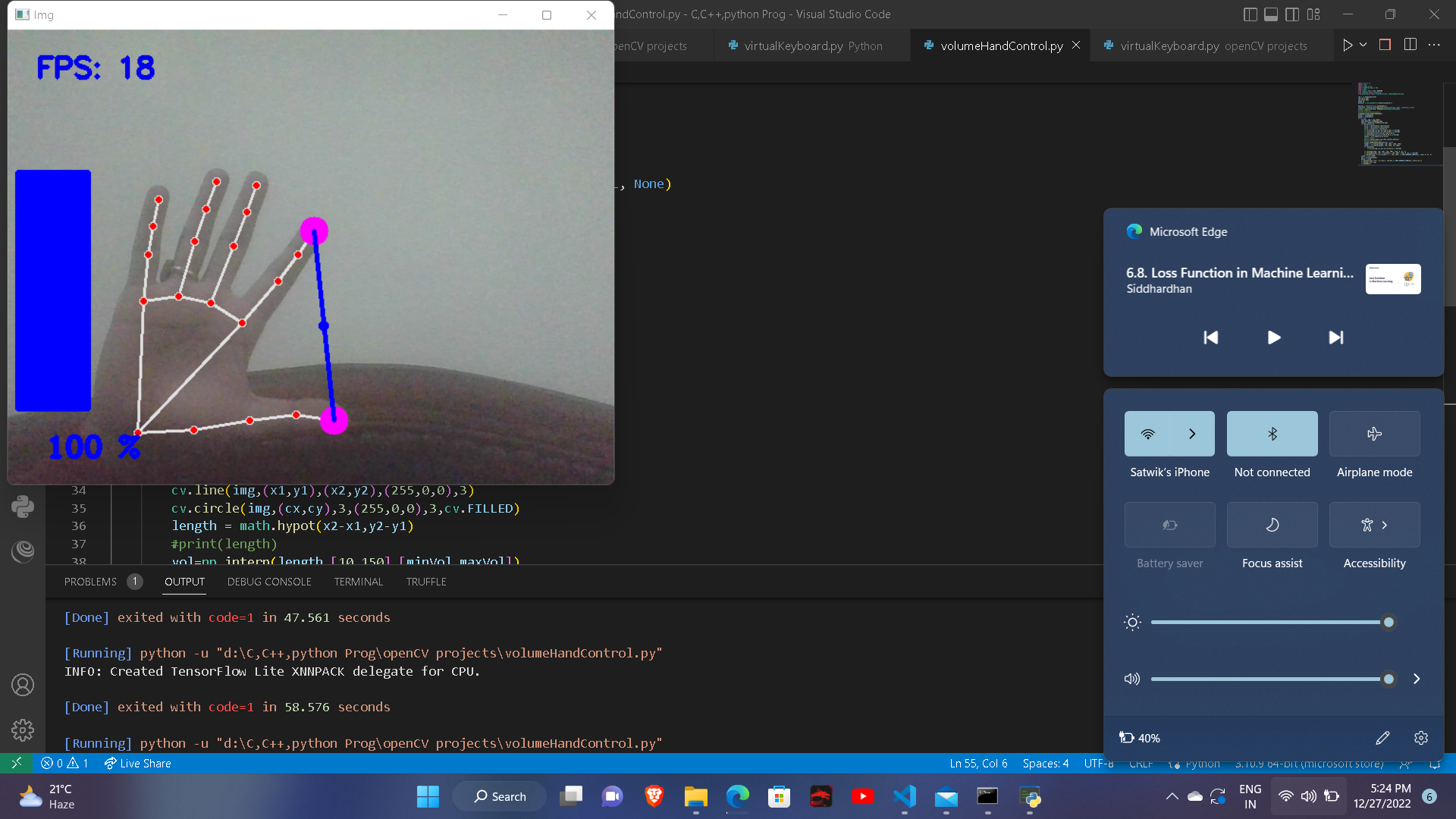Open the Manage gear in the activity bar

tap(23, 730)
